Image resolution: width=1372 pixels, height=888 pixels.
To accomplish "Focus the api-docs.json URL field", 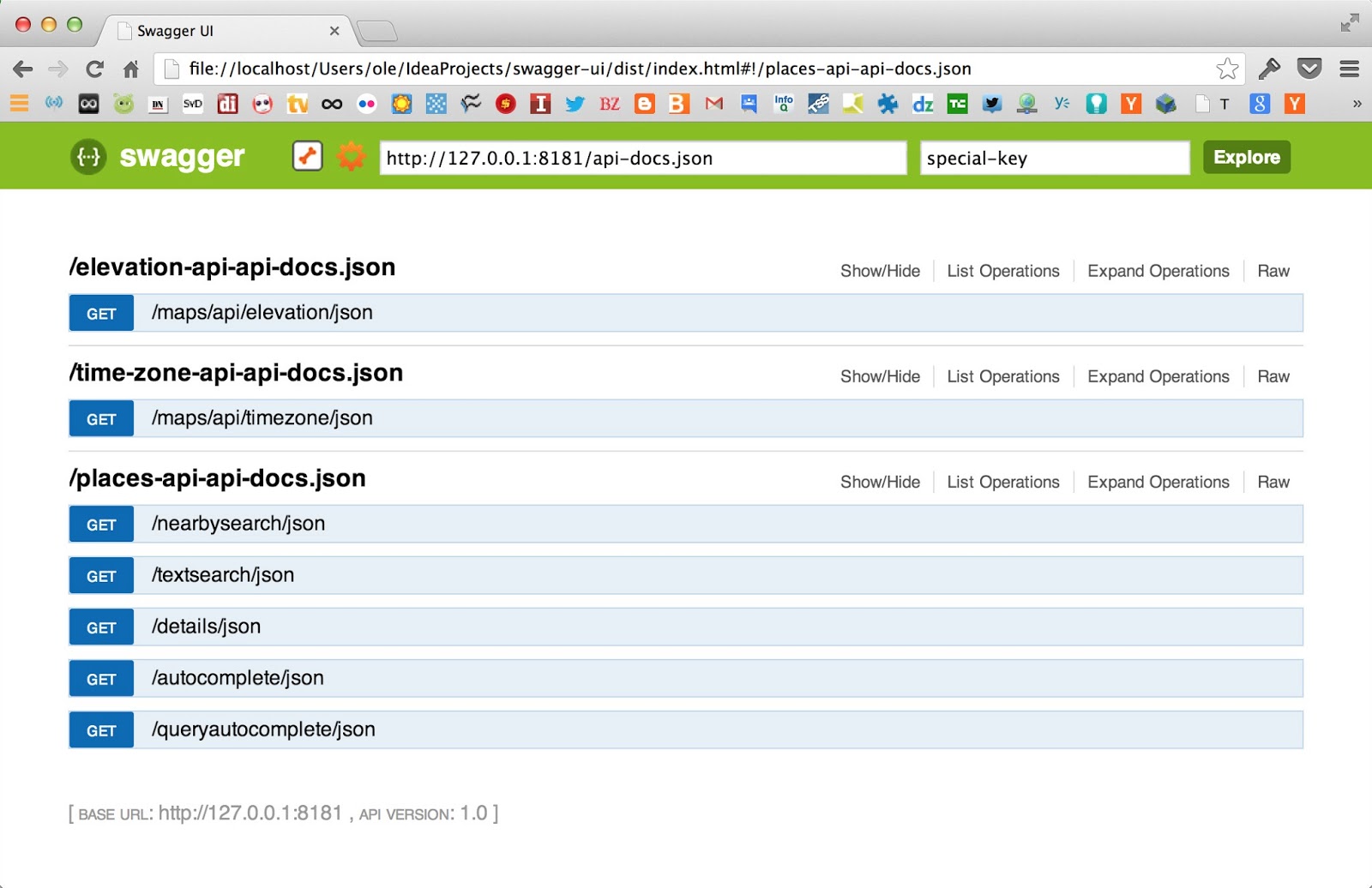I will (x=643, y=158).
